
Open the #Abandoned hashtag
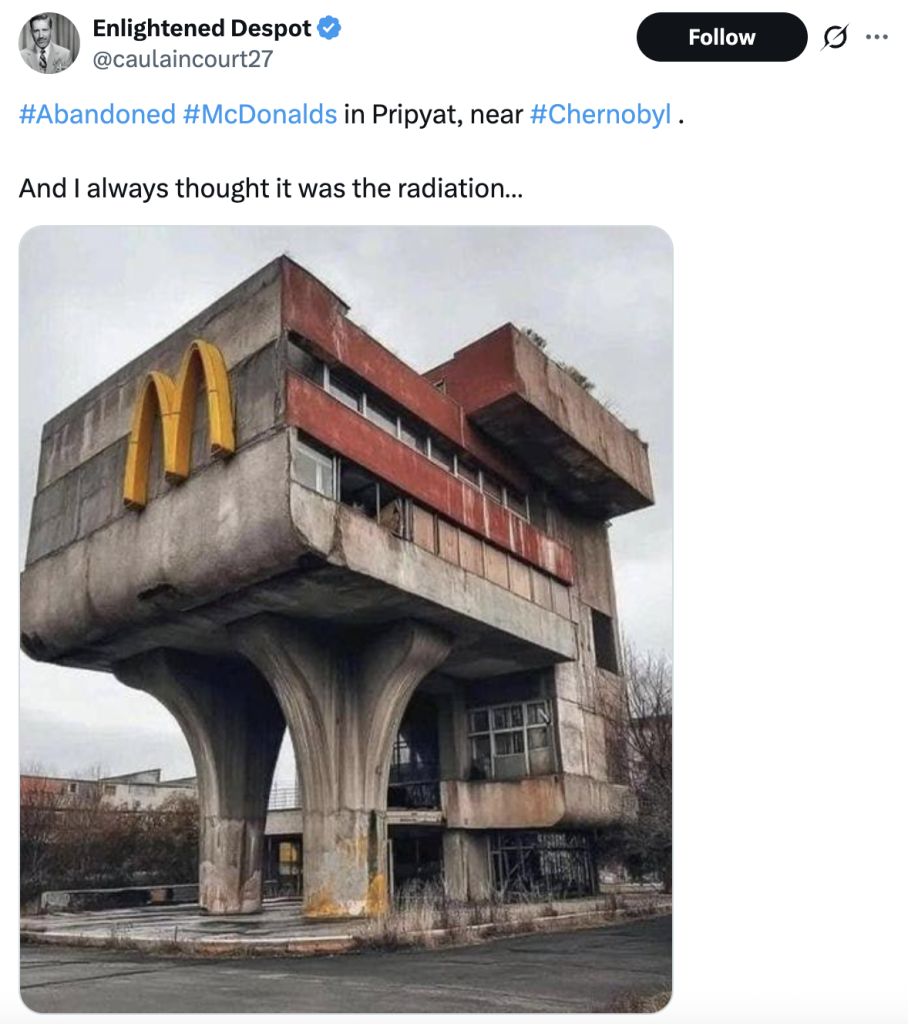97,114
